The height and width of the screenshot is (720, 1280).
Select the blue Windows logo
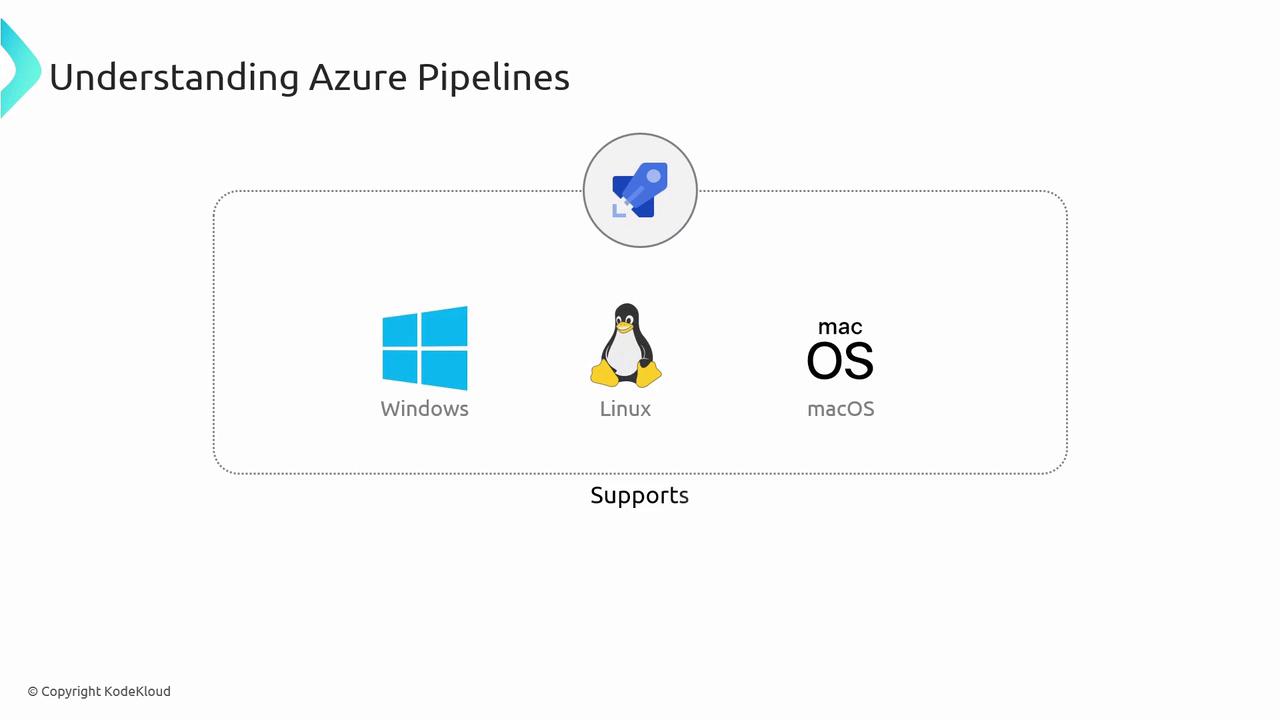pos(424,348)
